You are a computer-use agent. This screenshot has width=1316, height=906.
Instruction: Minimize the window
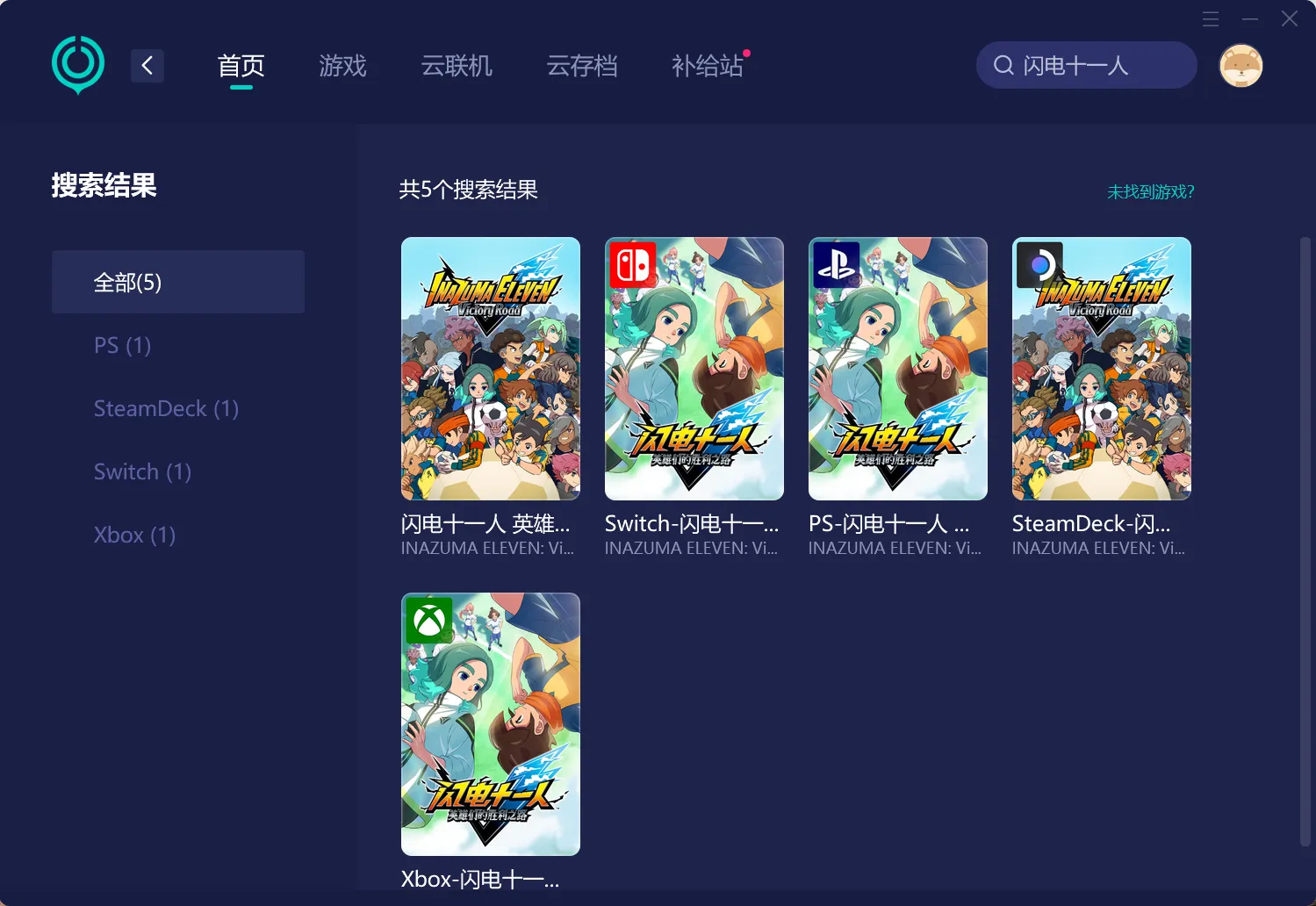click(1250, 18)
